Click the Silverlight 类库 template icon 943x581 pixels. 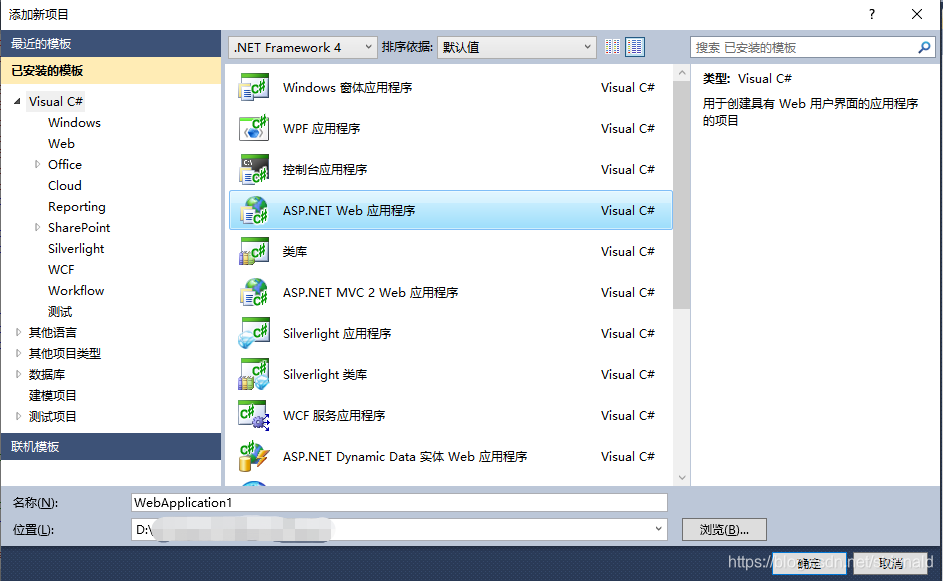pyautogui.click(x=254, y=374)
